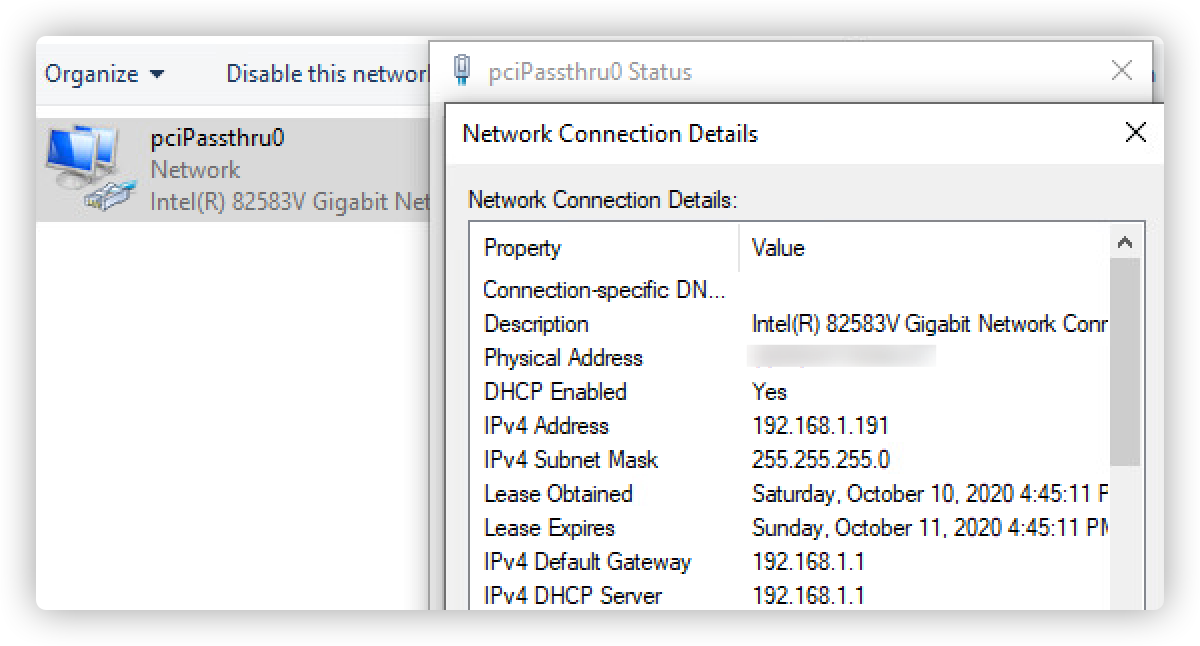Close the pciPassthru0 Status window
This screenshot has height=646, width=1200.
(1122, 71)
